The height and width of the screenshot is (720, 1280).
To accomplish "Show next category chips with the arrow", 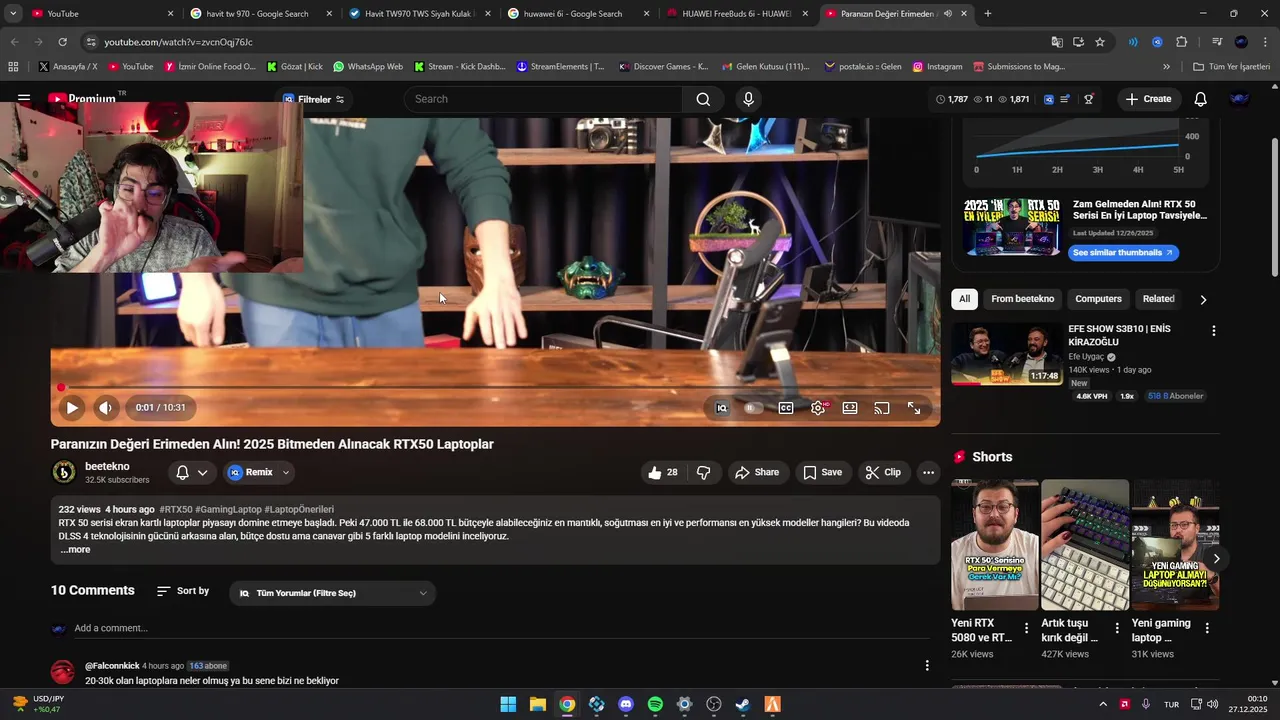I will coord(1203,299).
